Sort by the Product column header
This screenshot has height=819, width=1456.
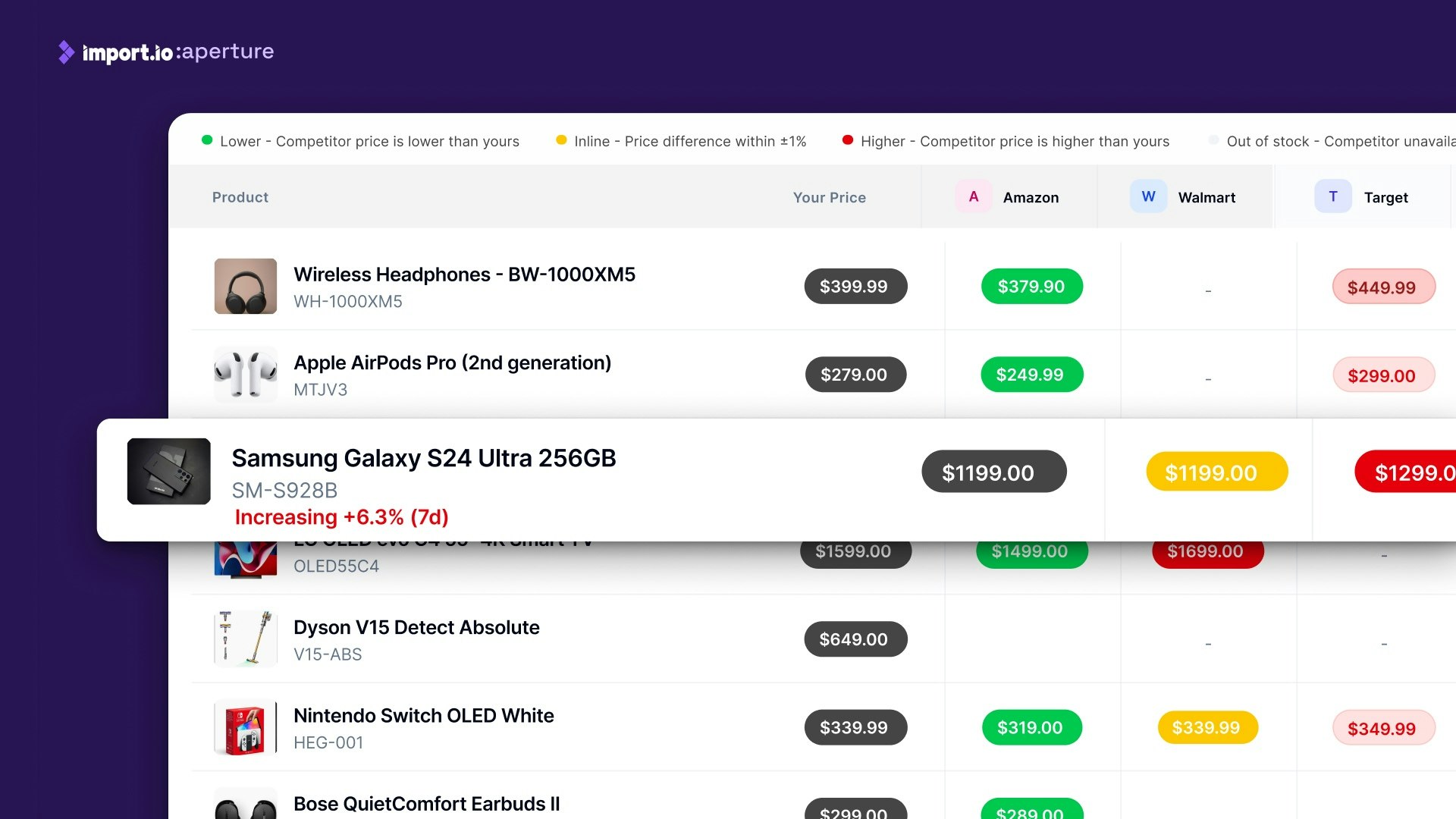240,196
